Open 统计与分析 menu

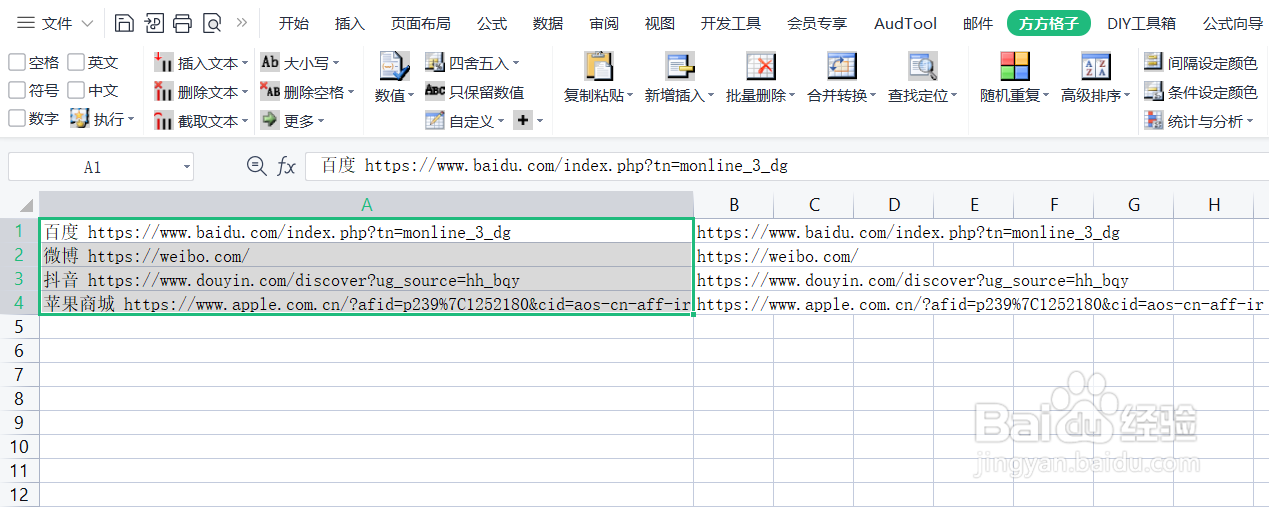click(x=1198, y=121)
